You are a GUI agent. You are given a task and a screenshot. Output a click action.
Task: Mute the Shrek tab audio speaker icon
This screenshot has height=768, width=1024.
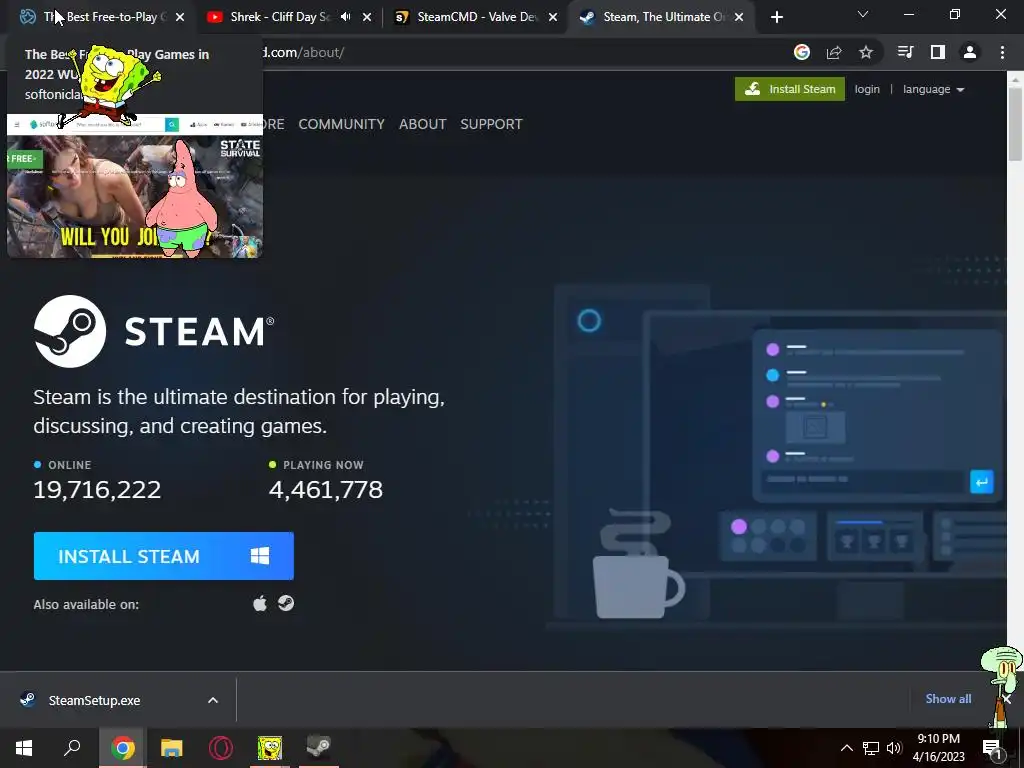(x=345, y=17)
